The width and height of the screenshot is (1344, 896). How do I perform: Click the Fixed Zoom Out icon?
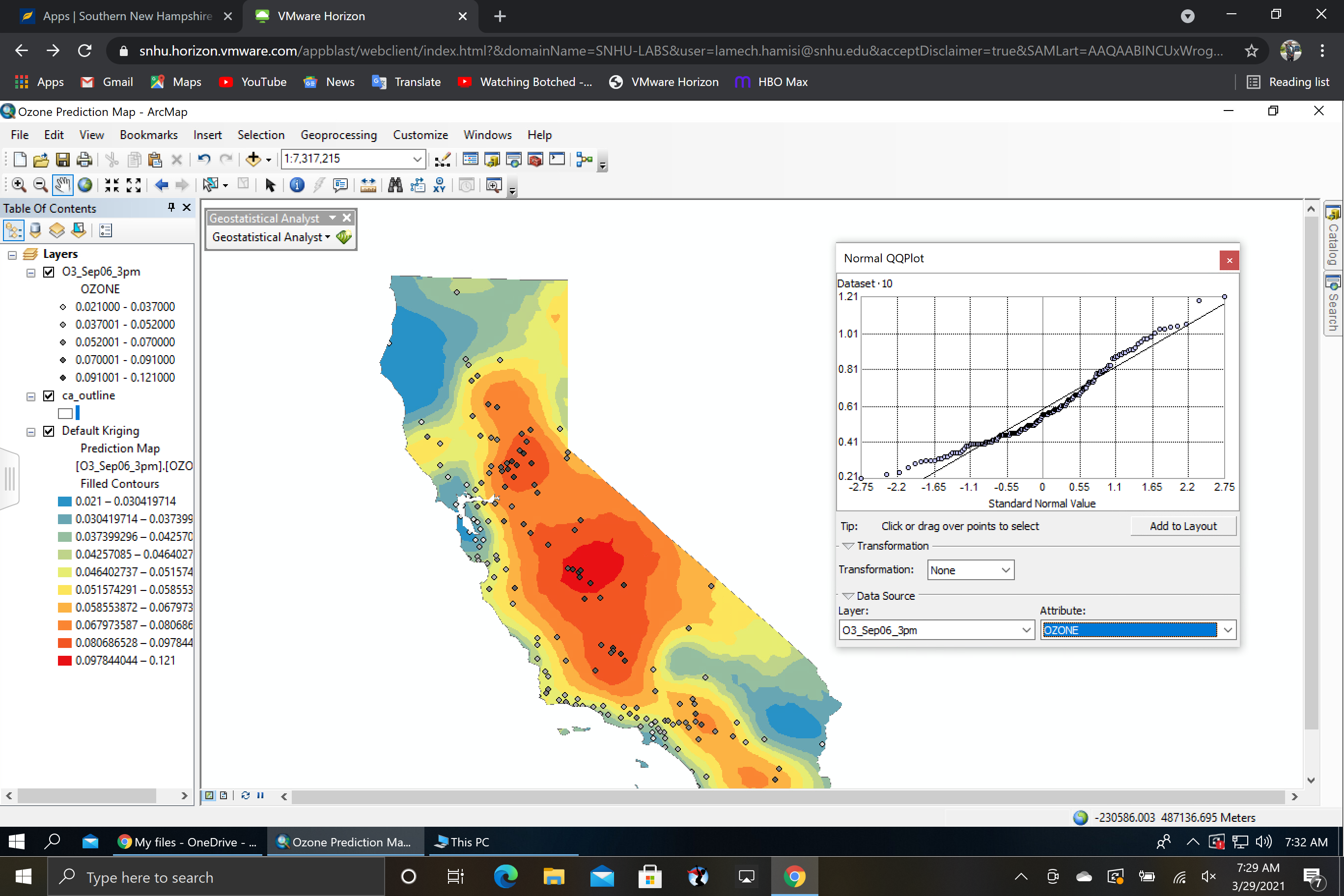pos(134,185)
